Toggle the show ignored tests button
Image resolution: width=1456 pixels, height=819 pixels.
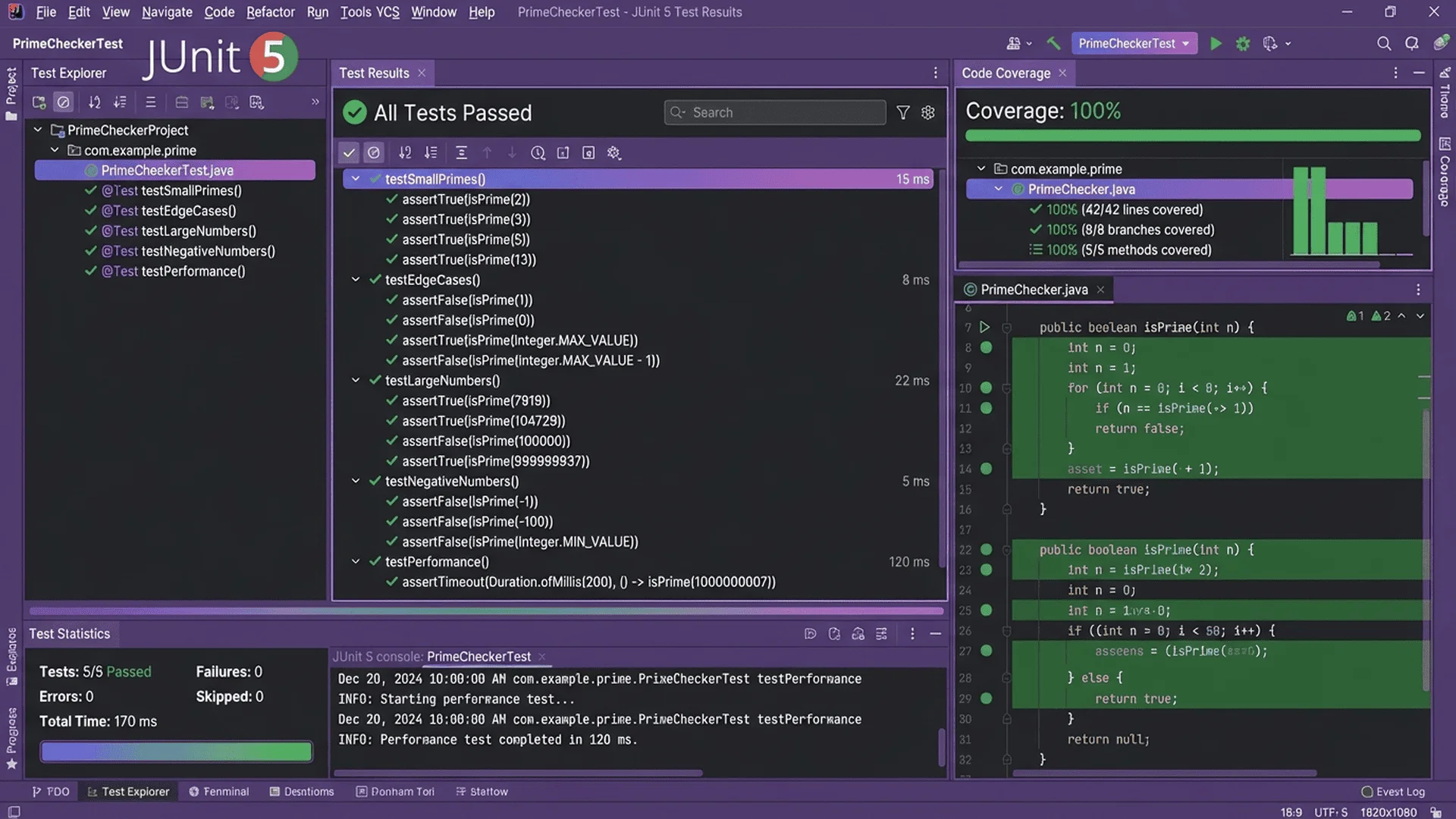coord(374,153)
